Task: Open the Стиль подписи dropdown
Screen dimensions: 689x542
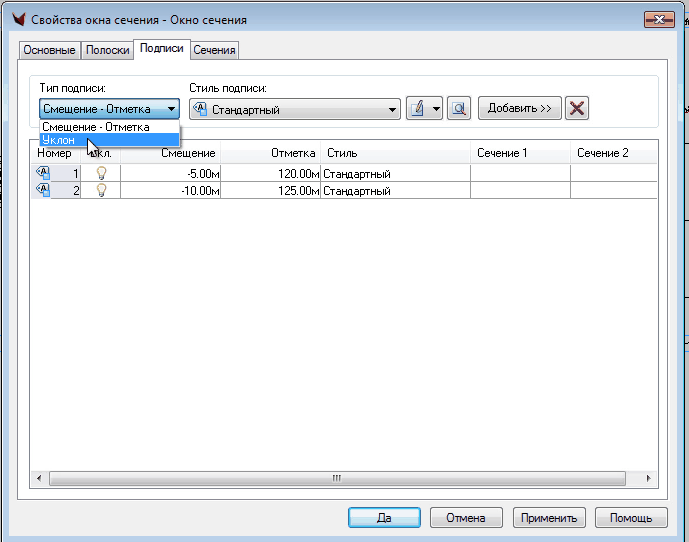Action: (x=391, y=109)
